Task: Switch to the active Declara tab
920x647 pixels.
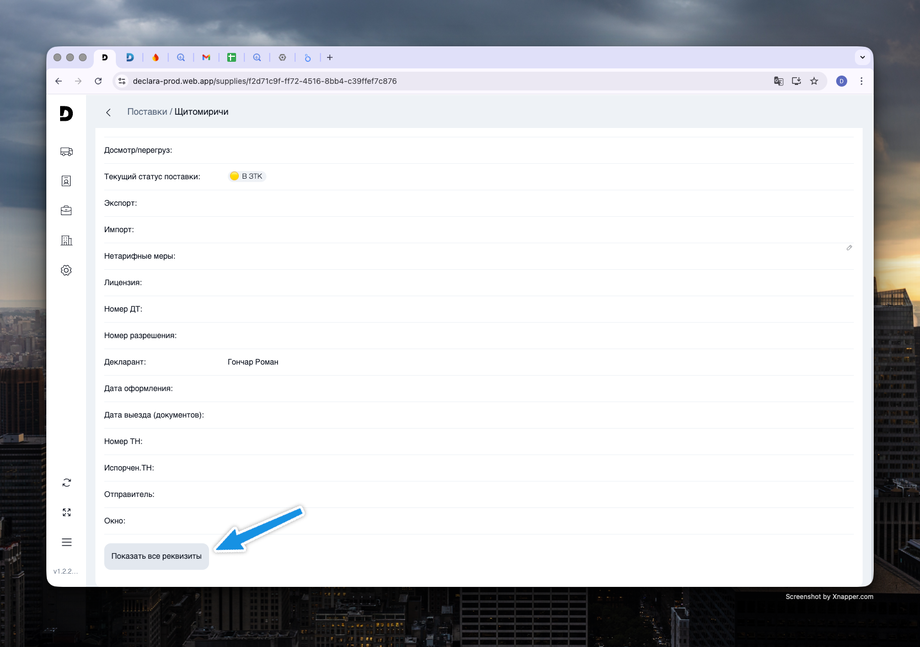Action: pyautogui.click(x=105, y=57)
